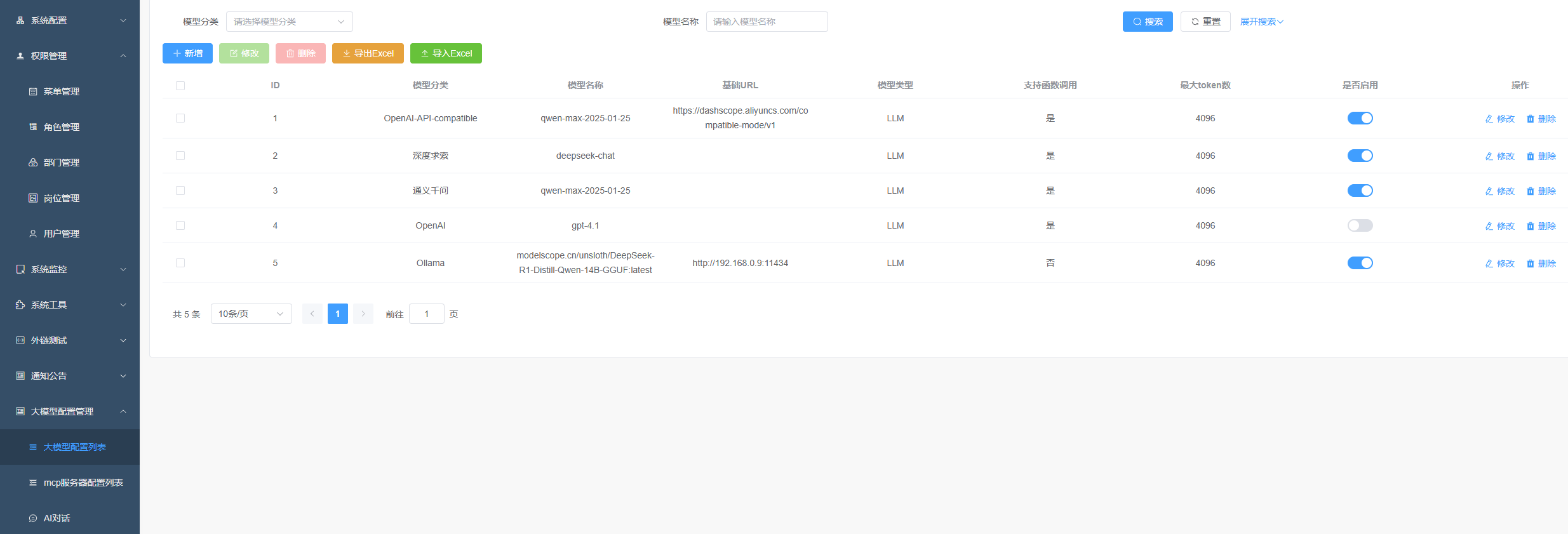
Task: Click the 系统工具 icon in sidebar
Action: point(20,305)
